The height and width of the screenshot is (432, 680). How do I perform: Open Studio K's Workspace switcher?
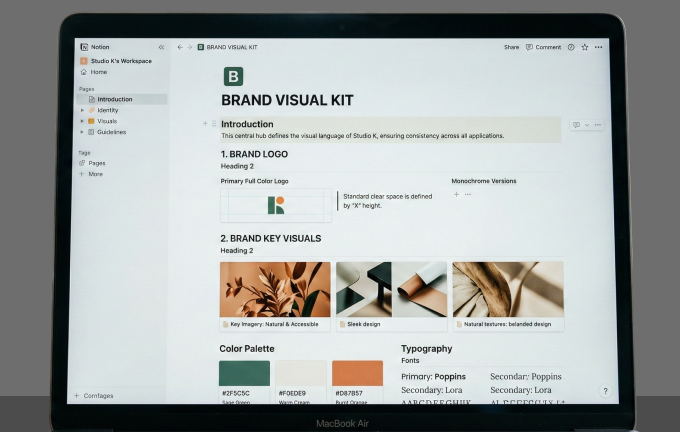[x=116, y=61]
